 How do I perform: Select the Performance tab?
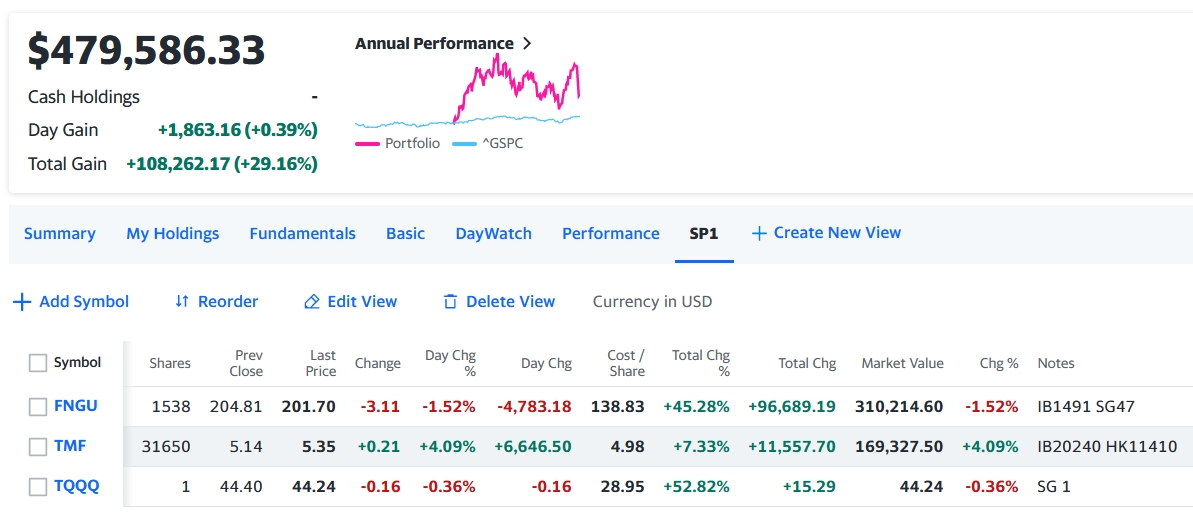pyautogui.click(x=610, y=233)
